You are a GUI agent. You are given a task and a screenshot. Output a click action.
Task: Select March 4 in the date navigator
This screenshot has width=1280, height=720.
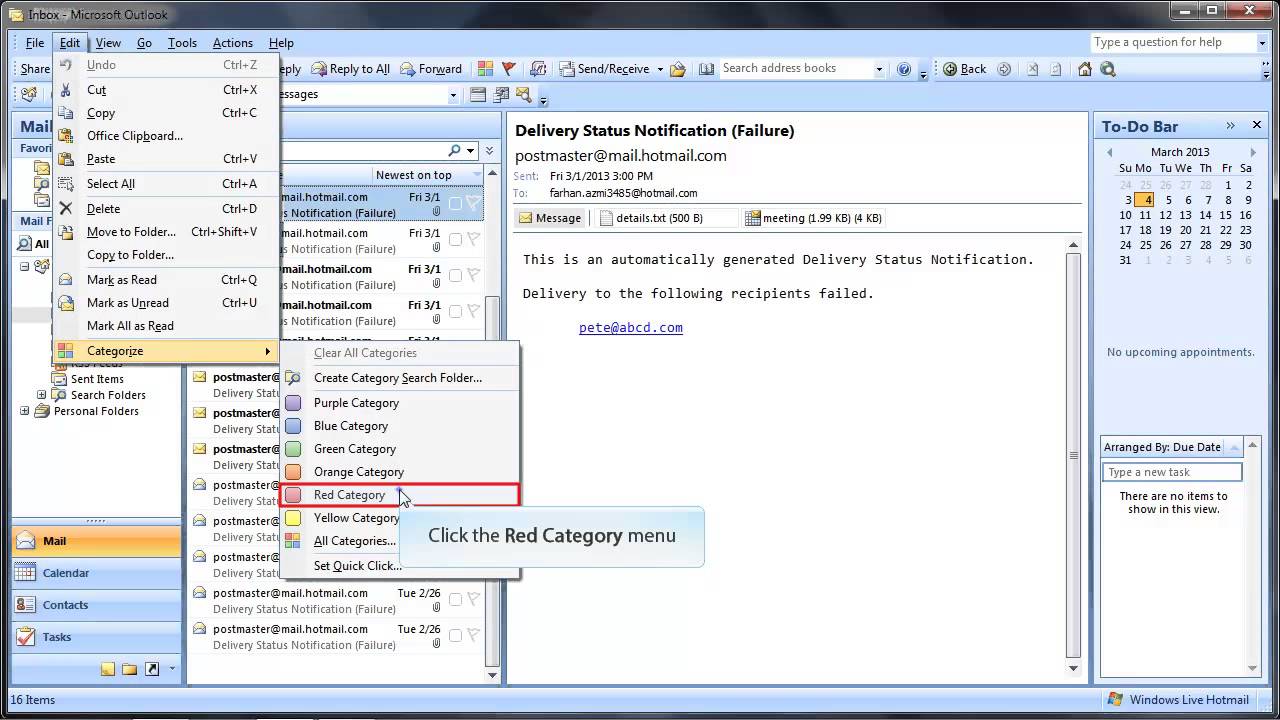click(x=1145, y=200)
